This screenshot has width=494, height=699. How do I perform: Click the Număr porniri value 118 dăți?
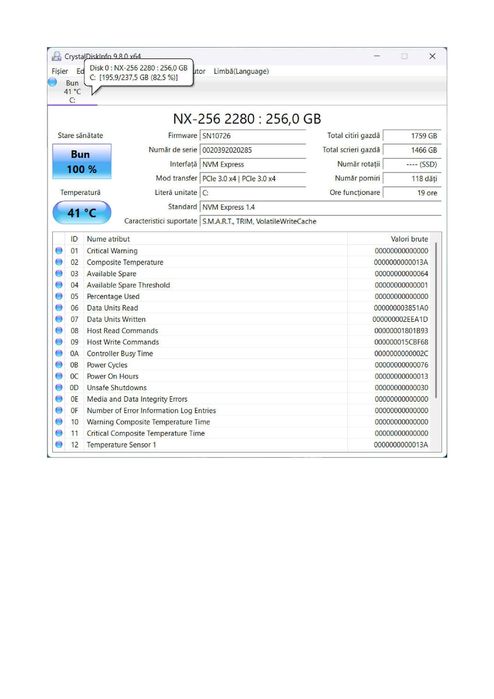coord(412,179)
